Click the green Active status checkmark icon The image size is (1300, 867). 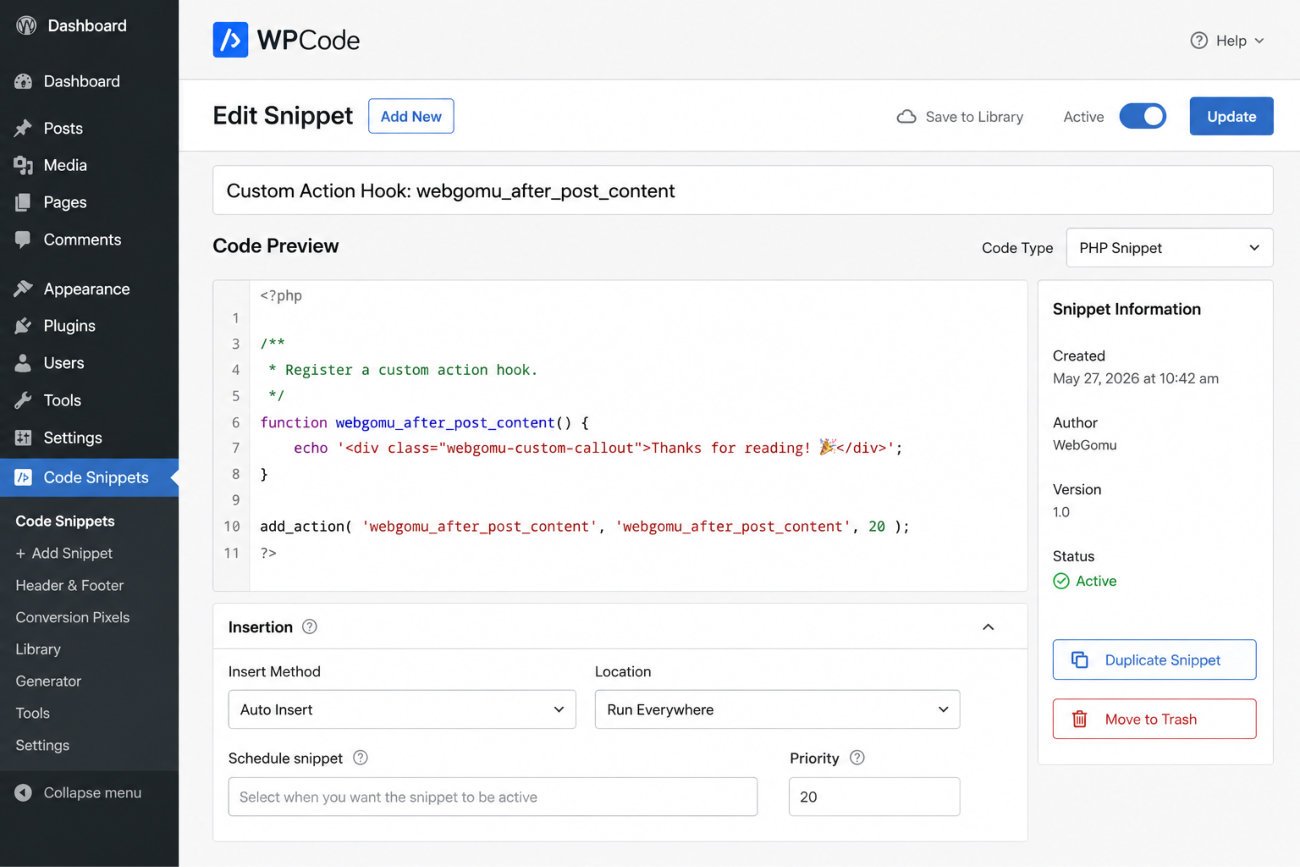click(1061, 581)
